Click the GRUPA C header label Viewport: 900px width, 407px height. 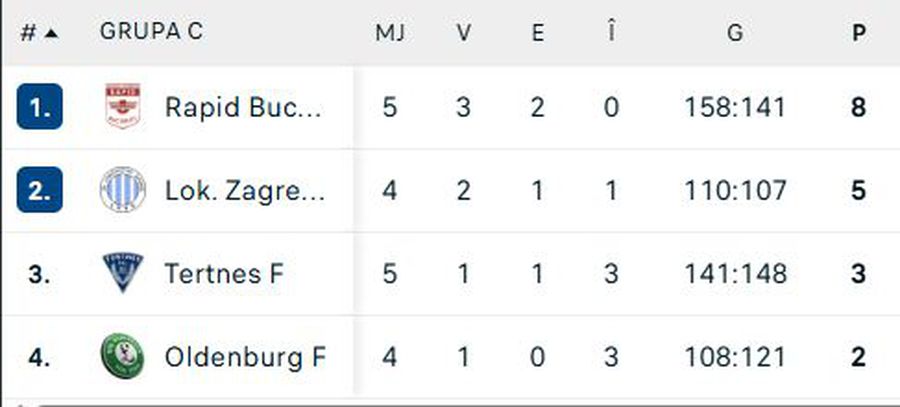click(151, 32)
